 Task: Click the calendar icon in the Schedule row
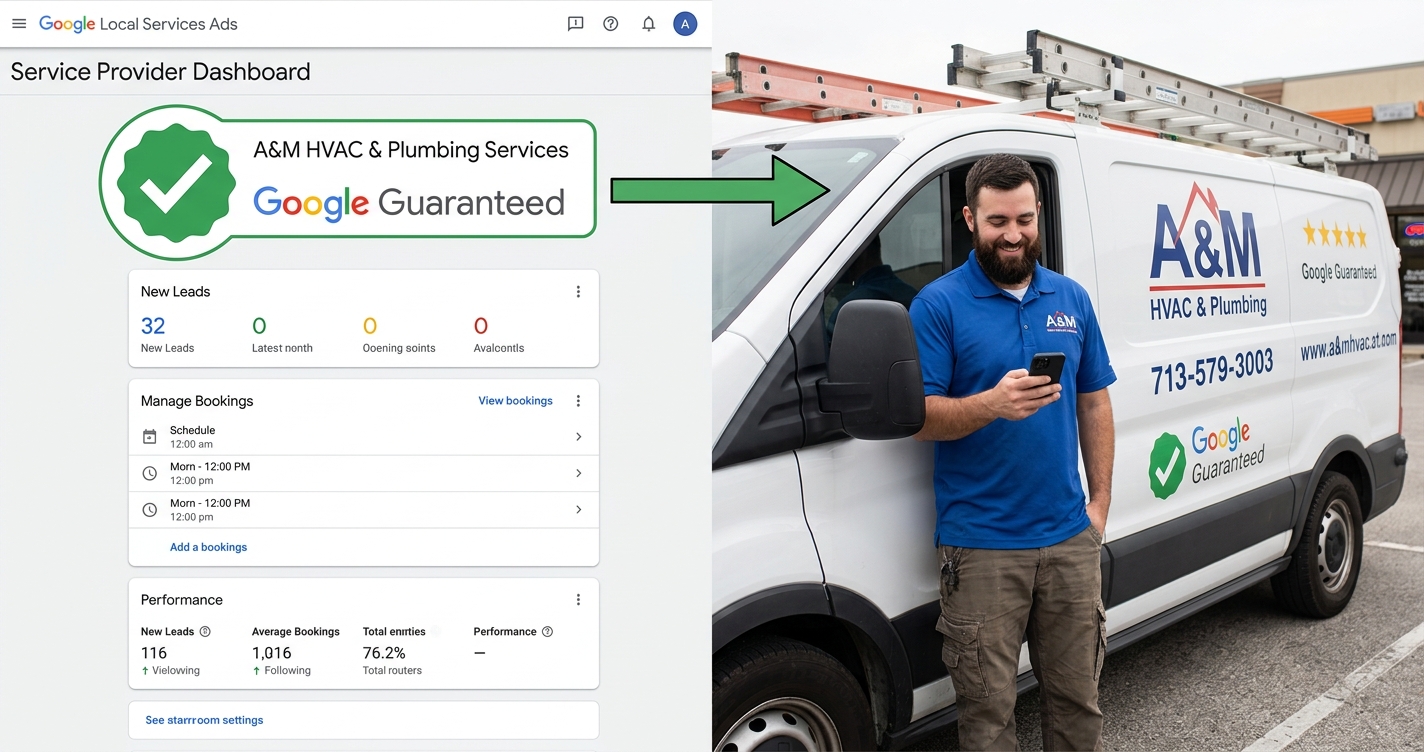(150, 437)
